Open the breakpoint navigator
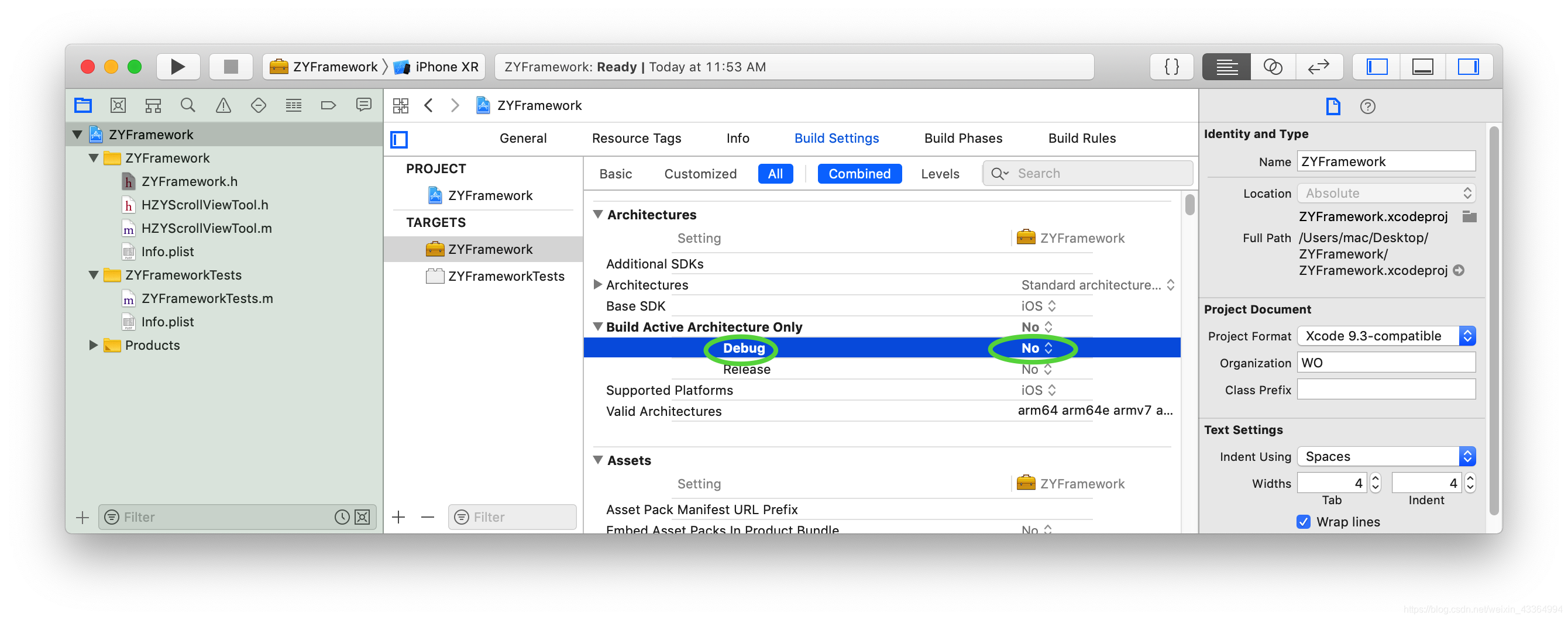 328,105
